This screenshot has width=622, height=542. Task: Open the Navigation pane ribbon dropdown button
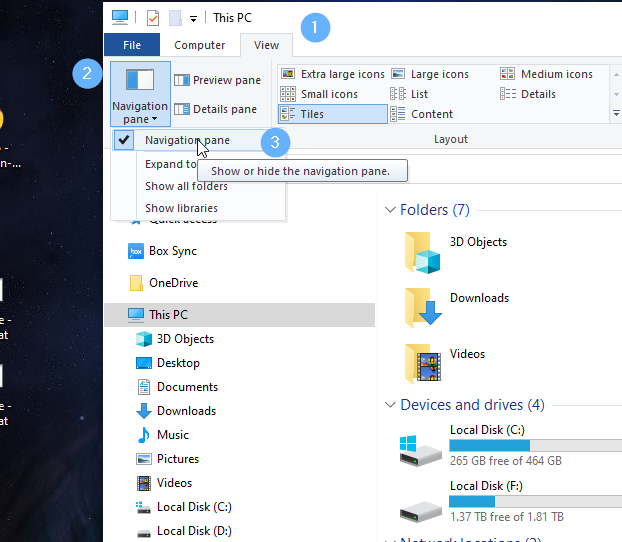pos(140,94)
